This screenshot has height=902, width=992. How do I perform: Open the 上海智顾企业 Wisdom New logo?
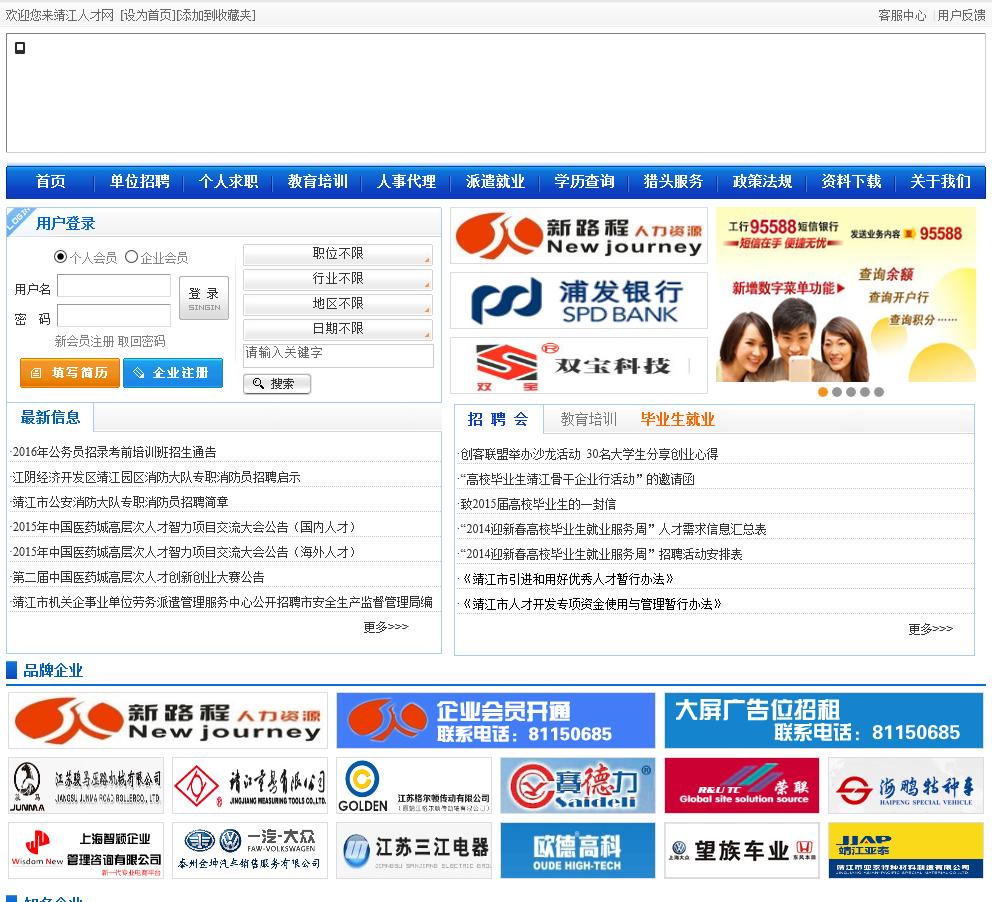coord(86,851)
